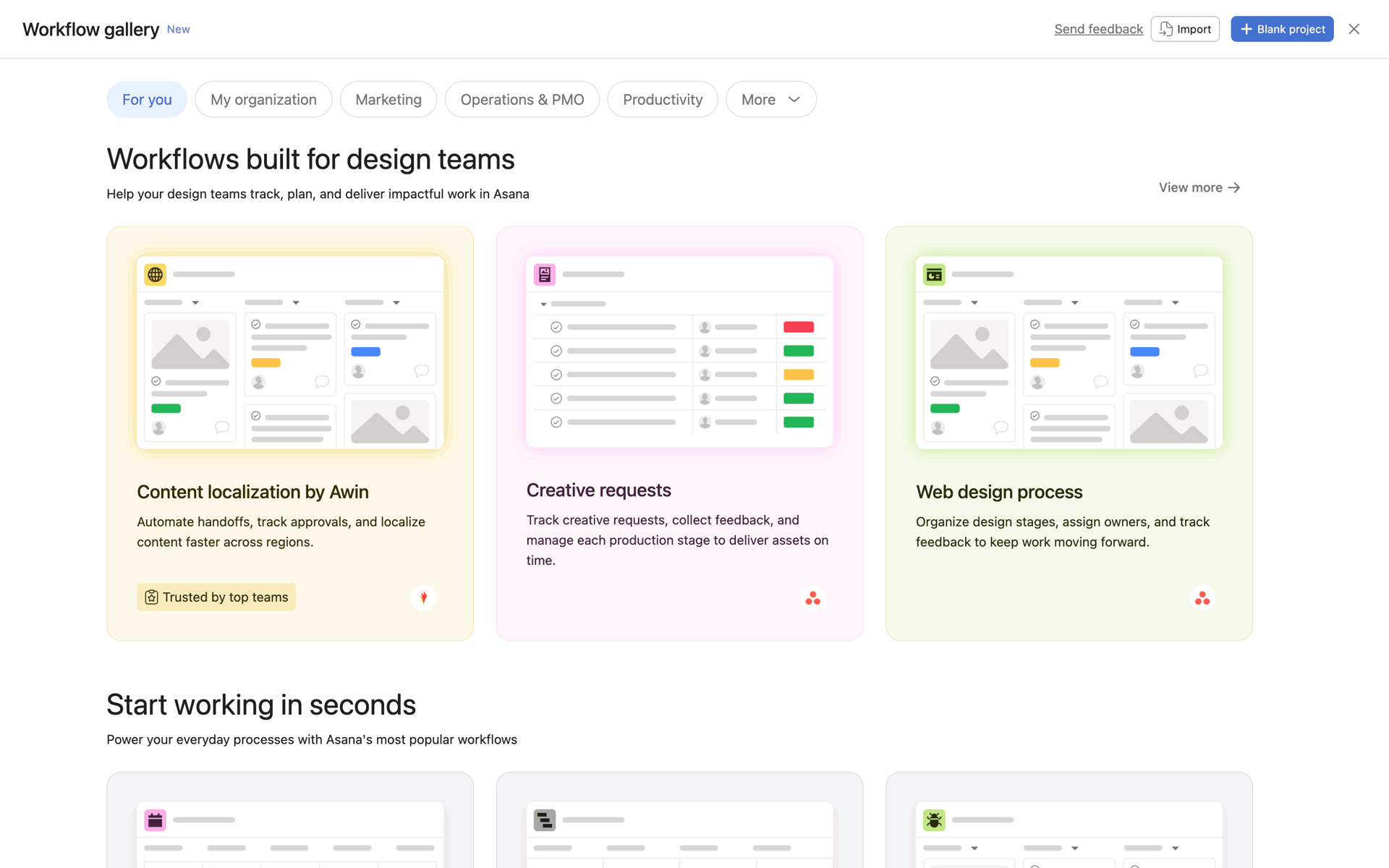Screen dimensions: 1389x868
Task: Click the green bug icon card
Action: (934, 820)
